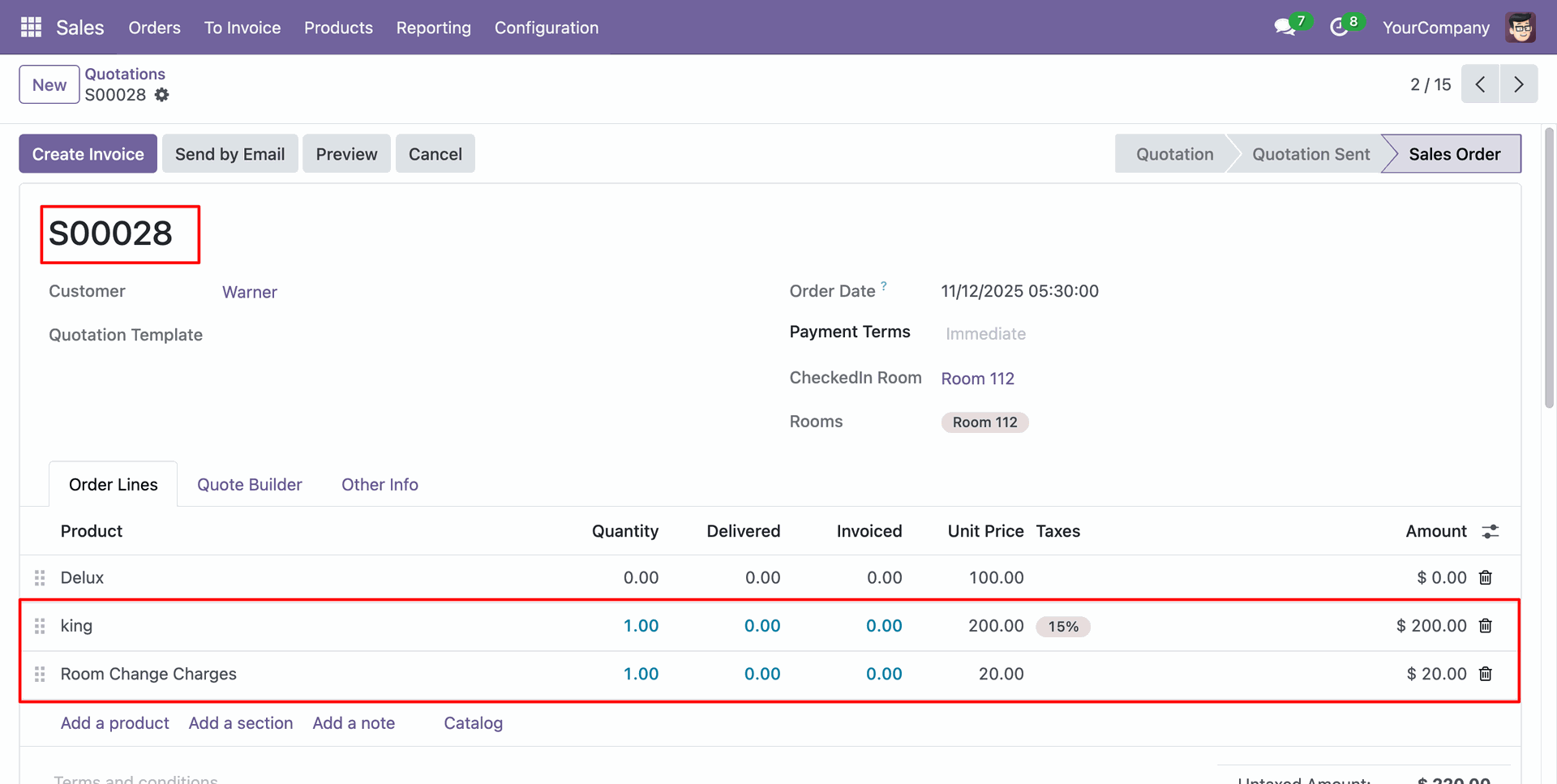The image size is (1557, 784).
Task: Click the user avatar picture
Action: [x=1521, y=28]
